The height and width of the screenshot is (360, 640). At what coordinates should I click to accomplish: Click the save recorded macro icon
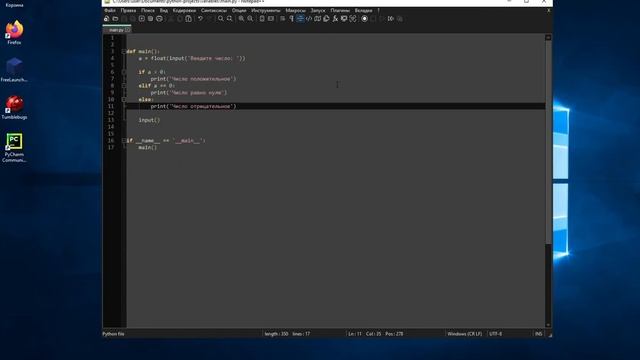(400, 19)
